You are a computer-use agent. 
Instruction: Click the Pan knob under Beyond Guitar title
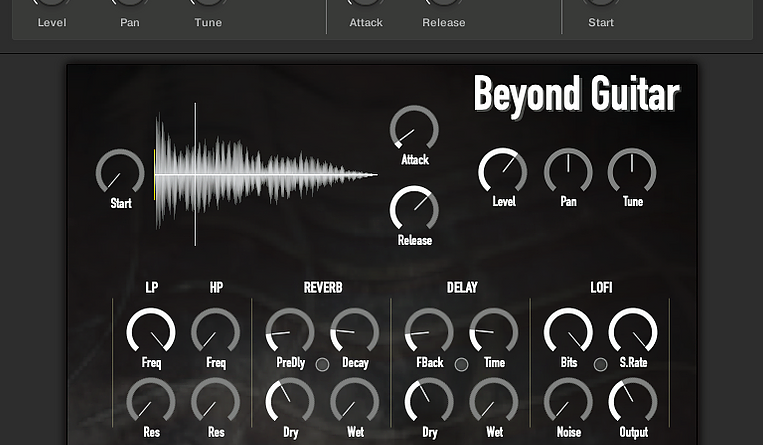[568, 171]
